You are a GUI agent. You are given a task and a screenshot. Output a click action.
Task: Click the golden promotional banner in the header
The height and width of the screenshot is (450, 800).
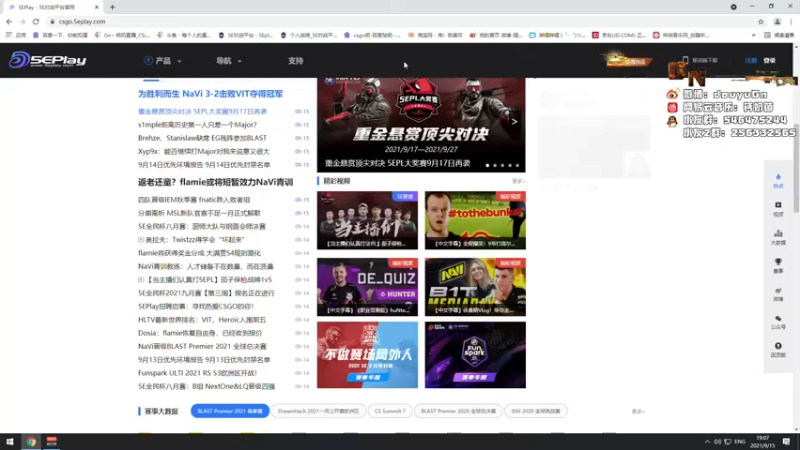point(628,60)
